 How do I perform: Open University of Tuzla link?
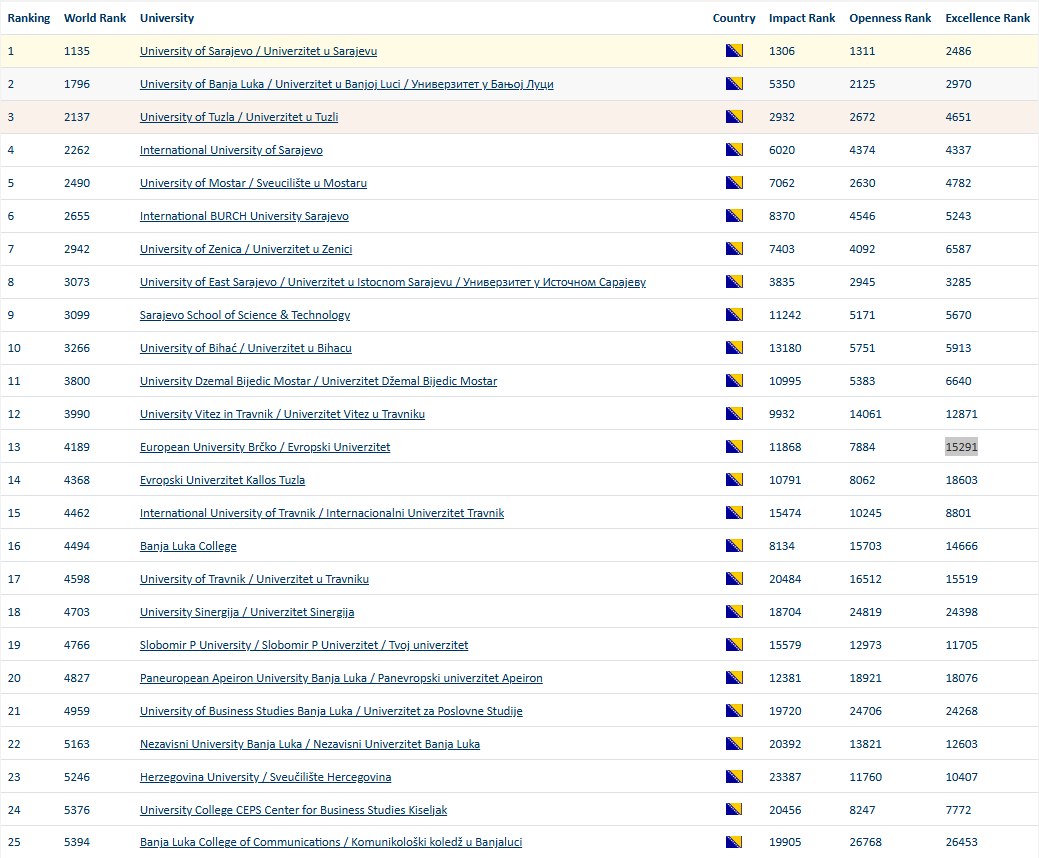click(x=239, y=117)
